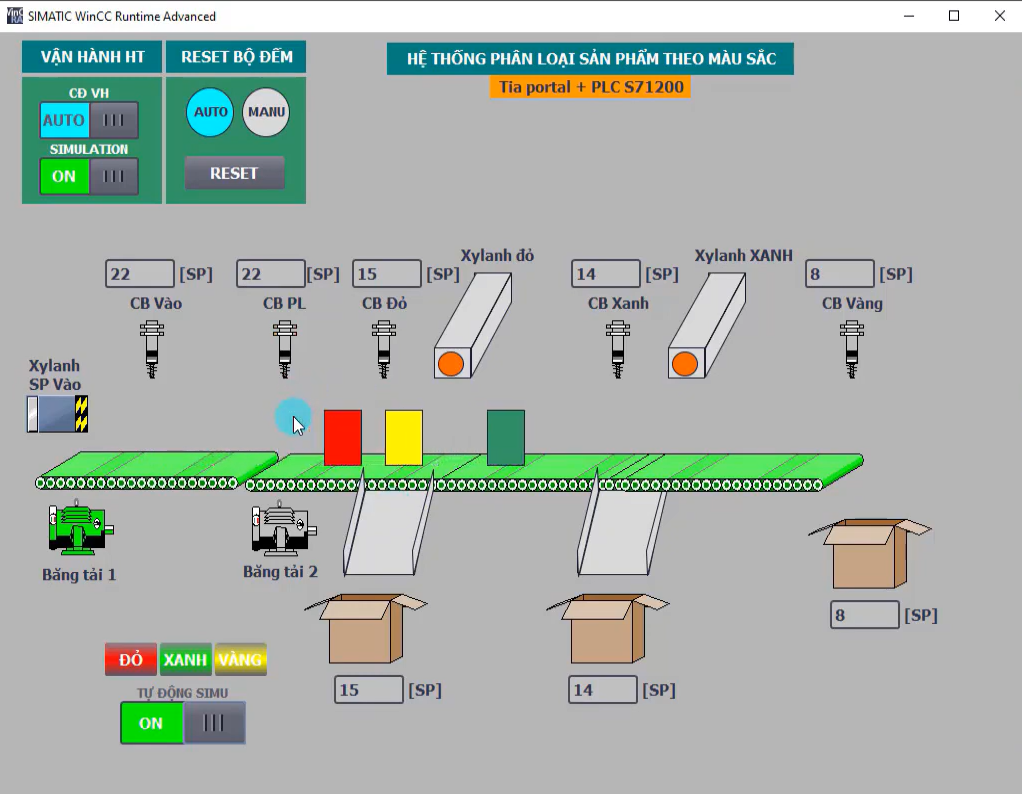
Task: Set CĐ VH switch to AUTO
Action: 65,120
